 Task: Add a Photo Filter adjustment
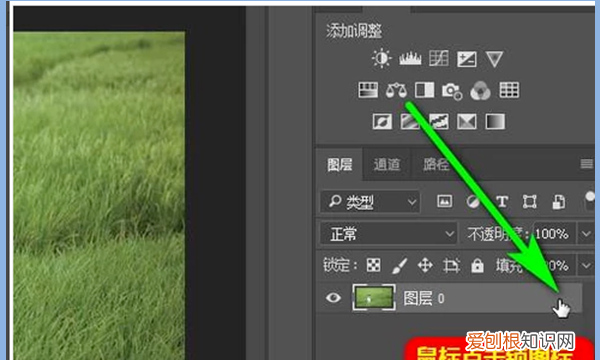tap(452, 91)
